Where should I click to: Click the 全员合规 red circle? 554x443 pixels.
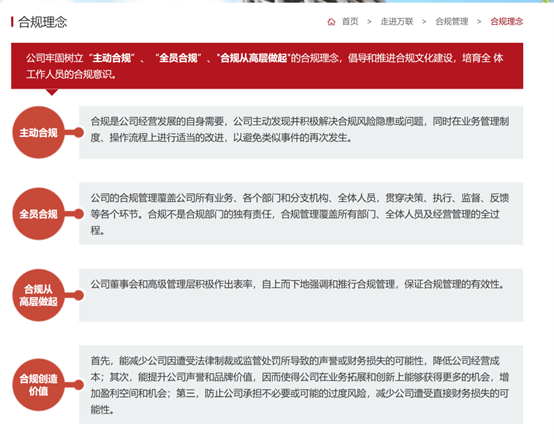(39, 214)
